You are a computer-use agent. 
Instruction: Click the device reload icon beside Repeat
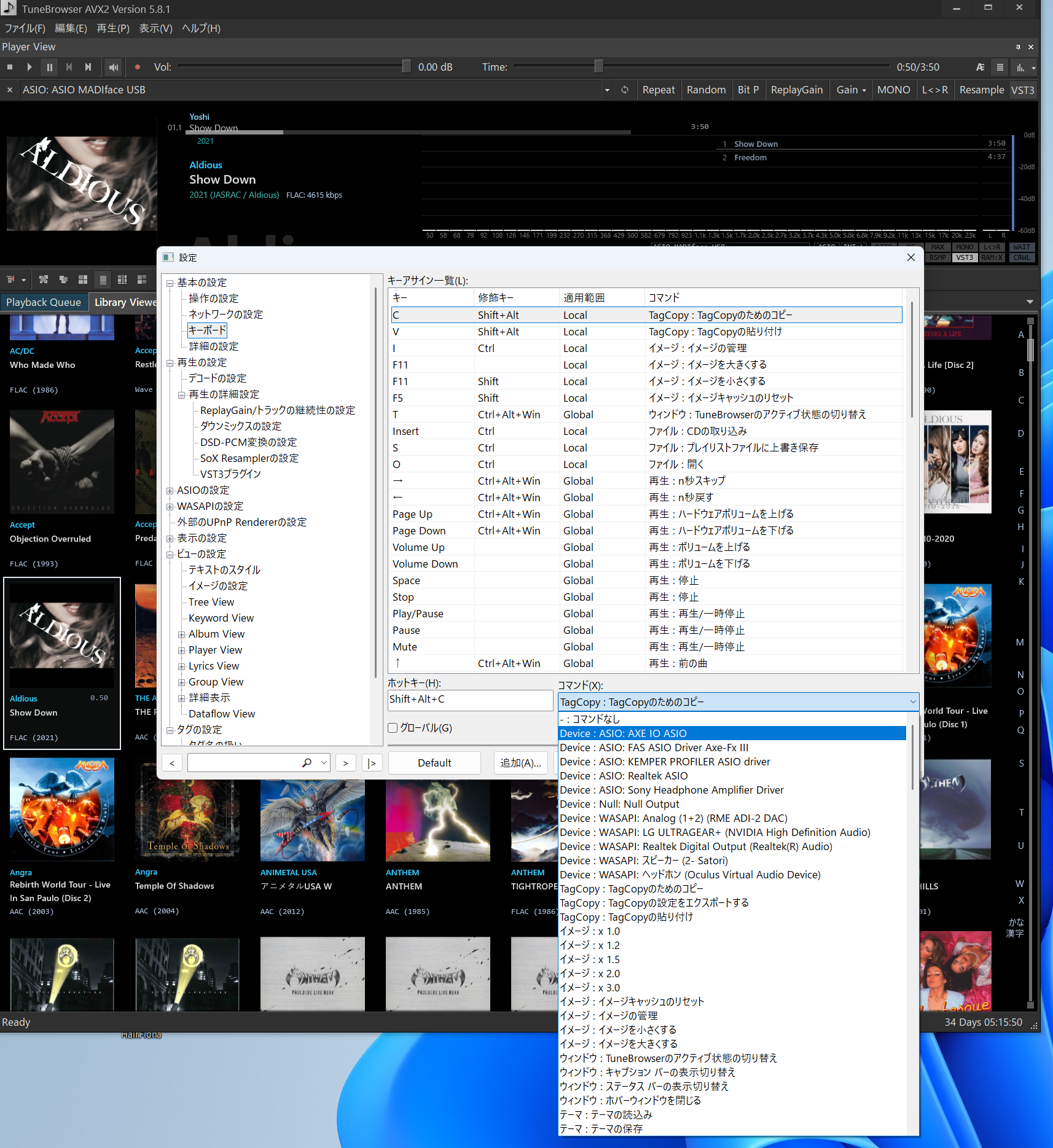click(x=625, y=90)
